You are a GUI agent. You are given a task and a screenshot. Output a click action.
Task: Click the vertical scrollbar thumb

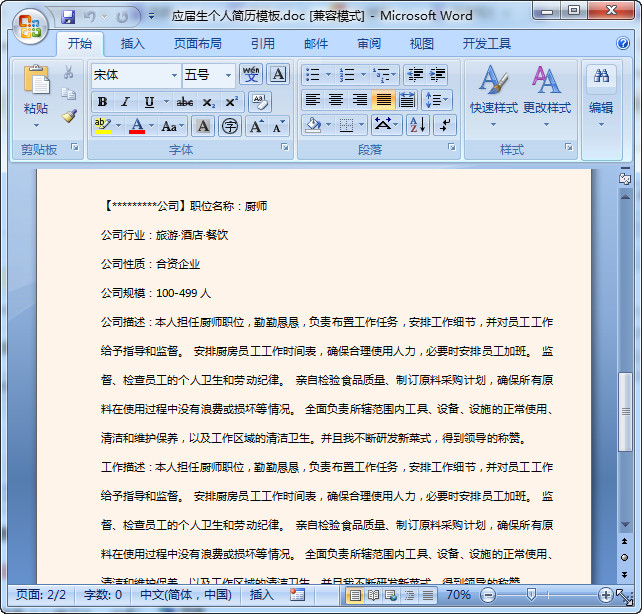[x=625, y=412]
